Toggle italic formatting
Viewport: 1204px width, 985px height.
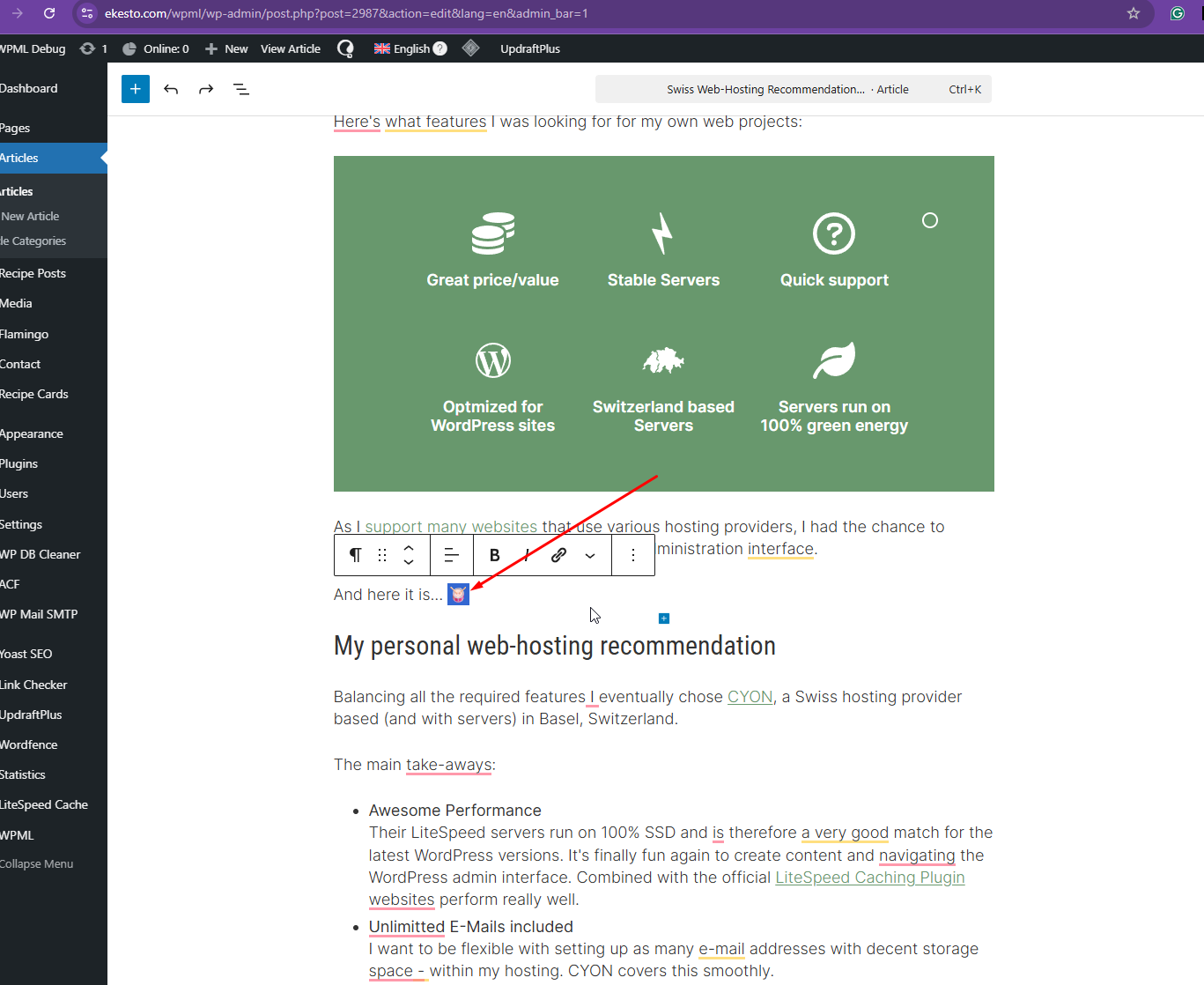527,555
